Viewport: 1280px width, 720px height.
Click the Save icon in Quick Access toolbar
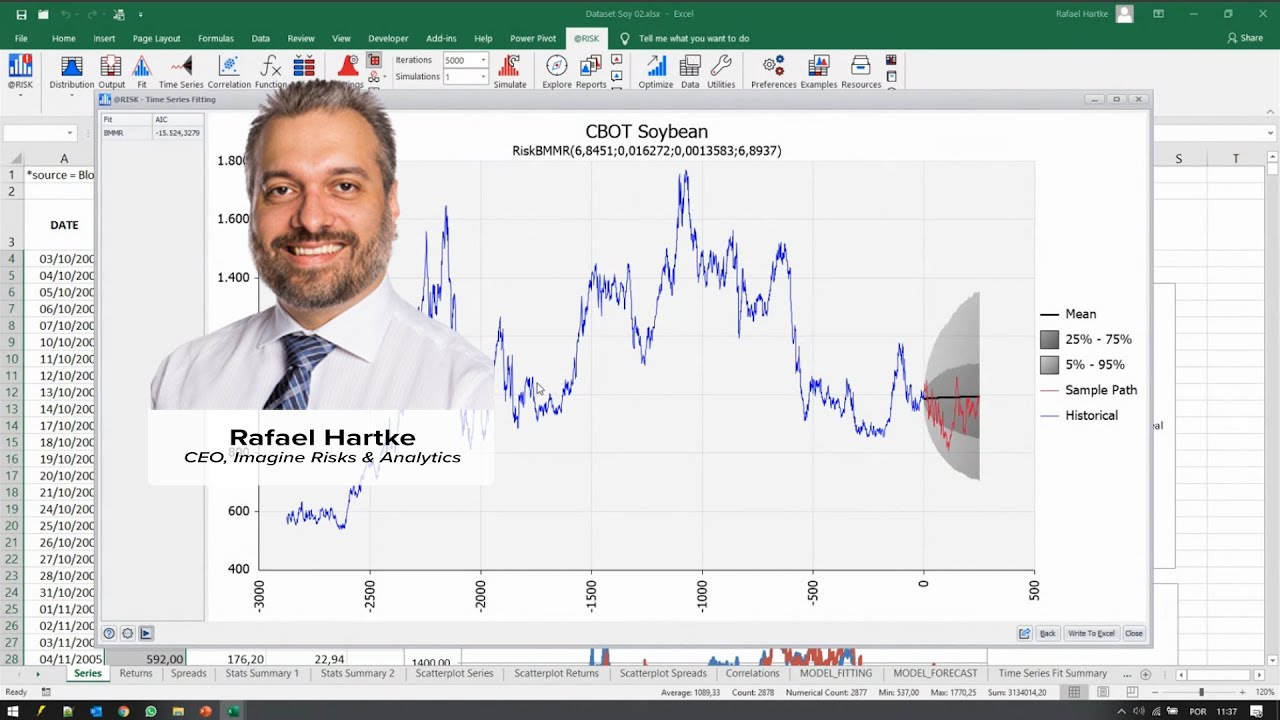21,14
